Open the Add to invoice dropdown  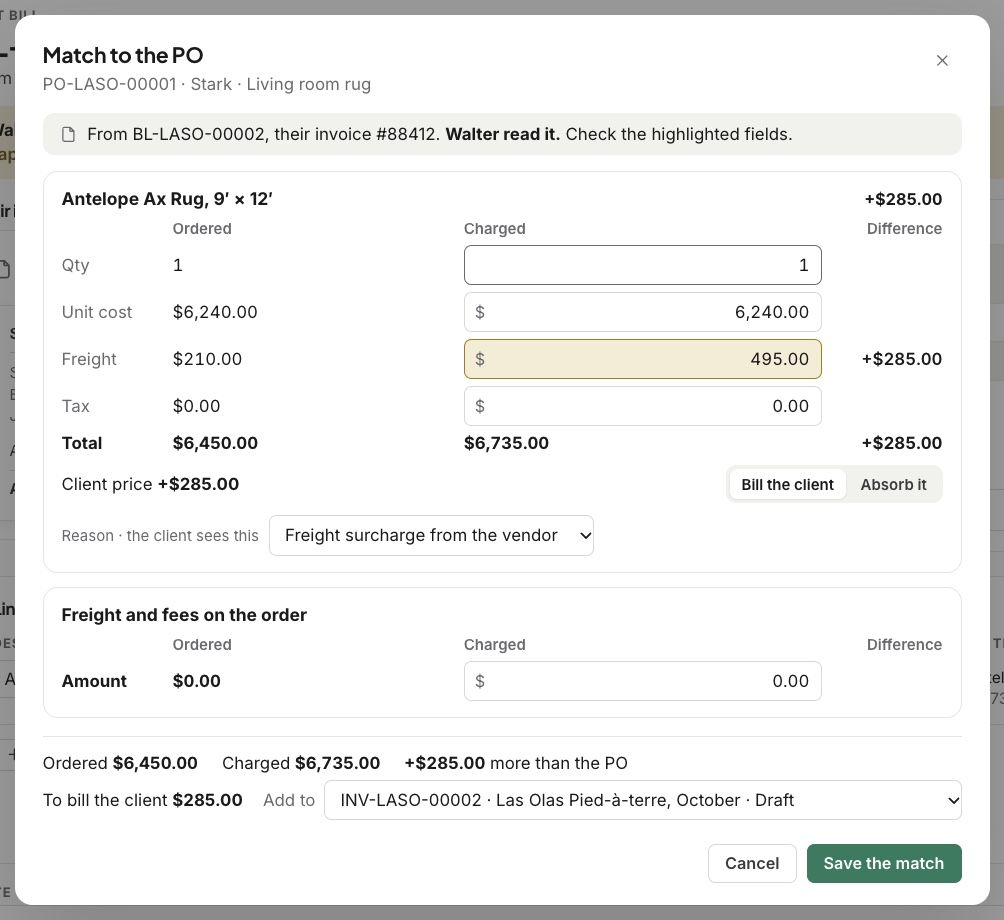(x=642, y=800)
